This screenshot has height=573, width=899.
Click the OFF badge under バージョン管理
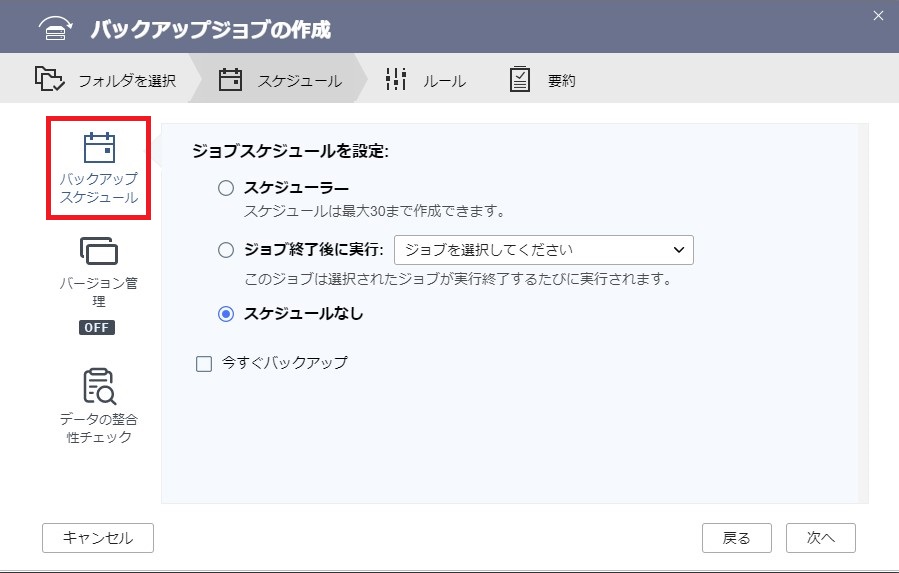point(97,328)
